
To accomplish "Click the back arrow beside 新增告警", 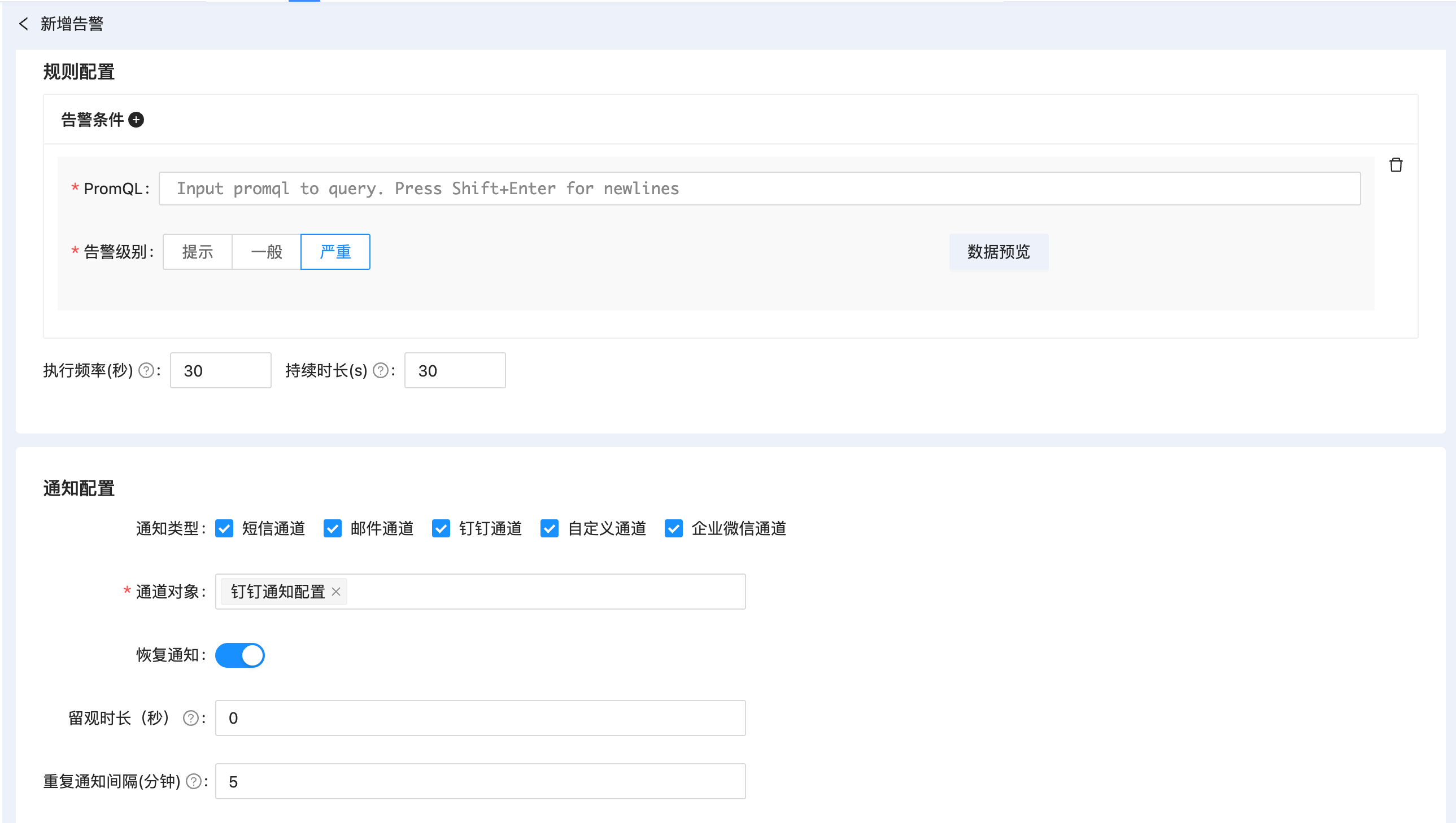I will coord(23,24).
